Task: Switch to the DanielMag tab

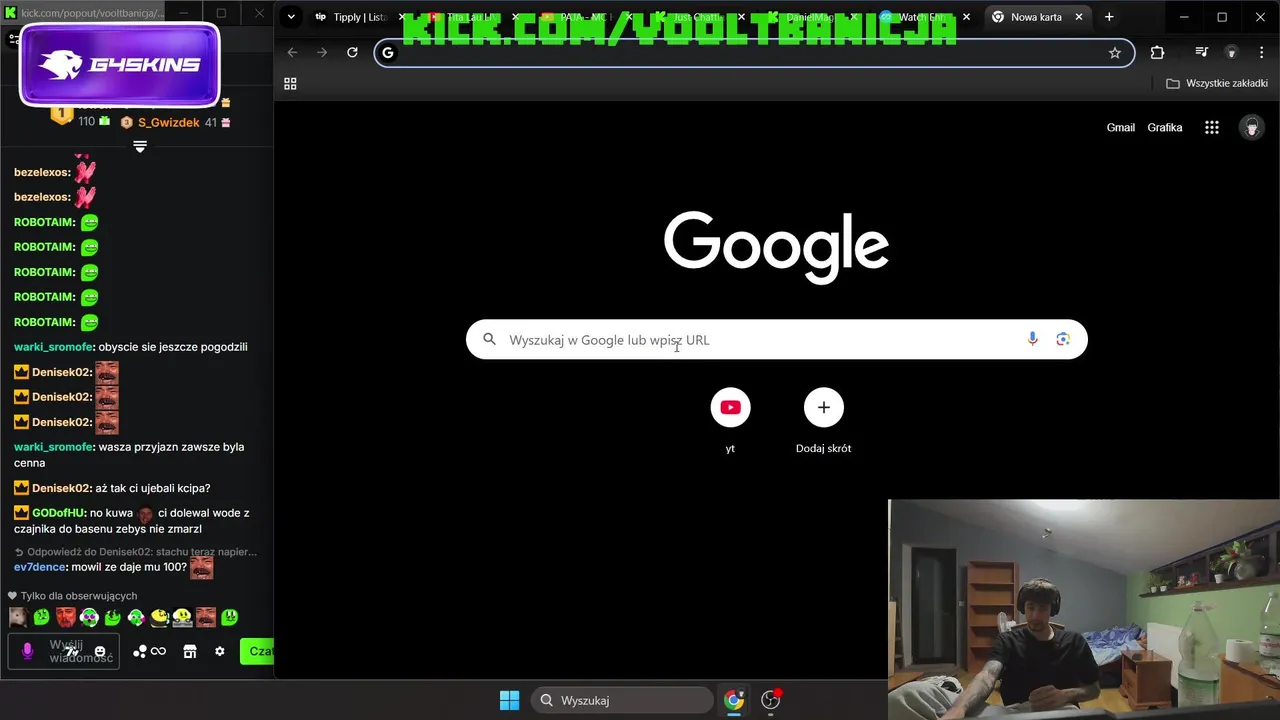Action: [811, 17]
